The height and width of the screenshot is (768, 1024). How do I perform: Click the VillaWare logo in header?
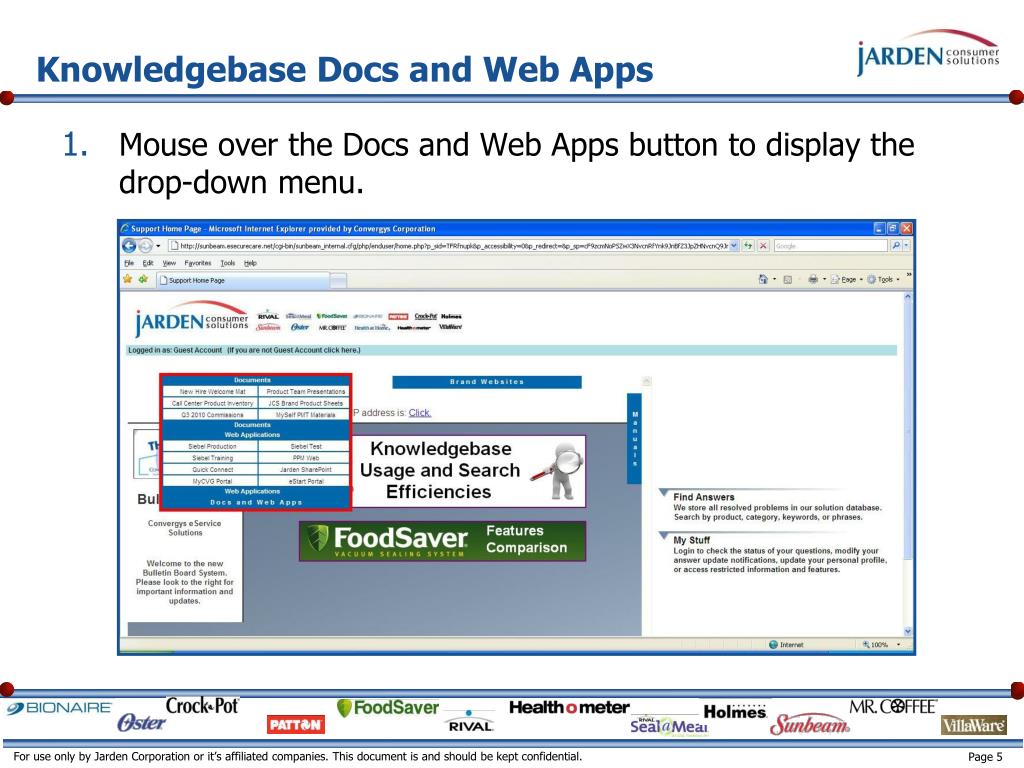click(x=451, y=327)
